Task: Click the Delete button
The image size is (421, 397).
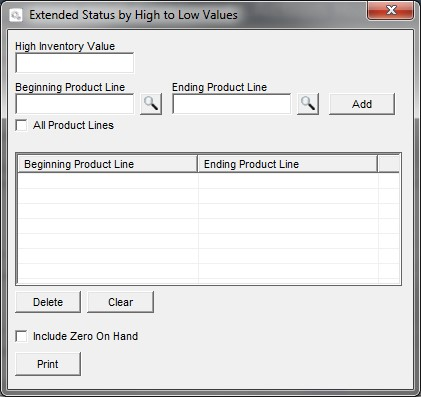Action: point(48,302)
